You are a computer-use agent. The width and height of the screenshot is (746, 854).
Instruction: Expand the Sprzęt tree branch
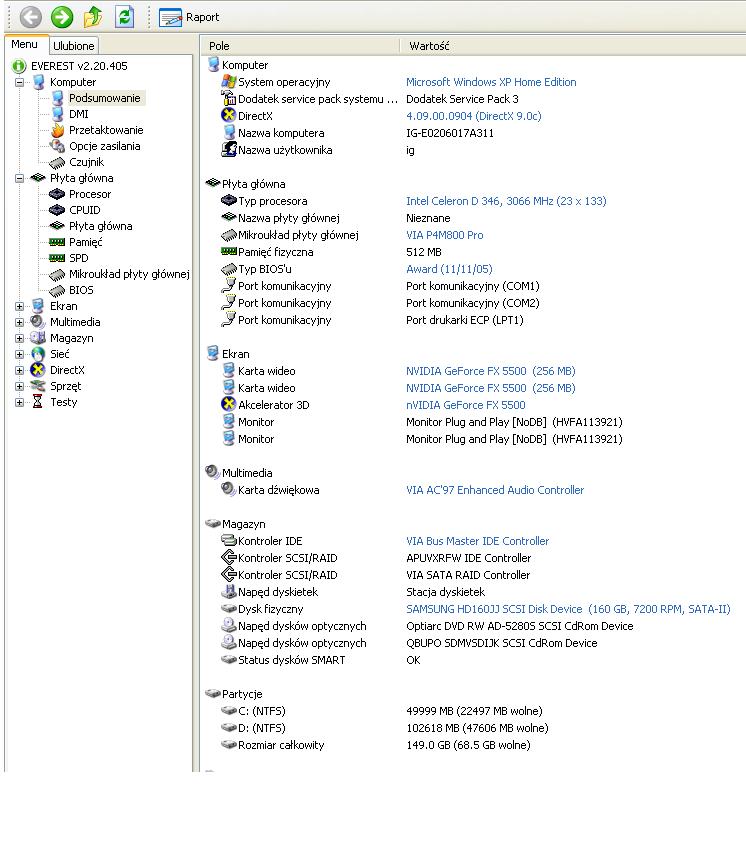tap(20, 386)
